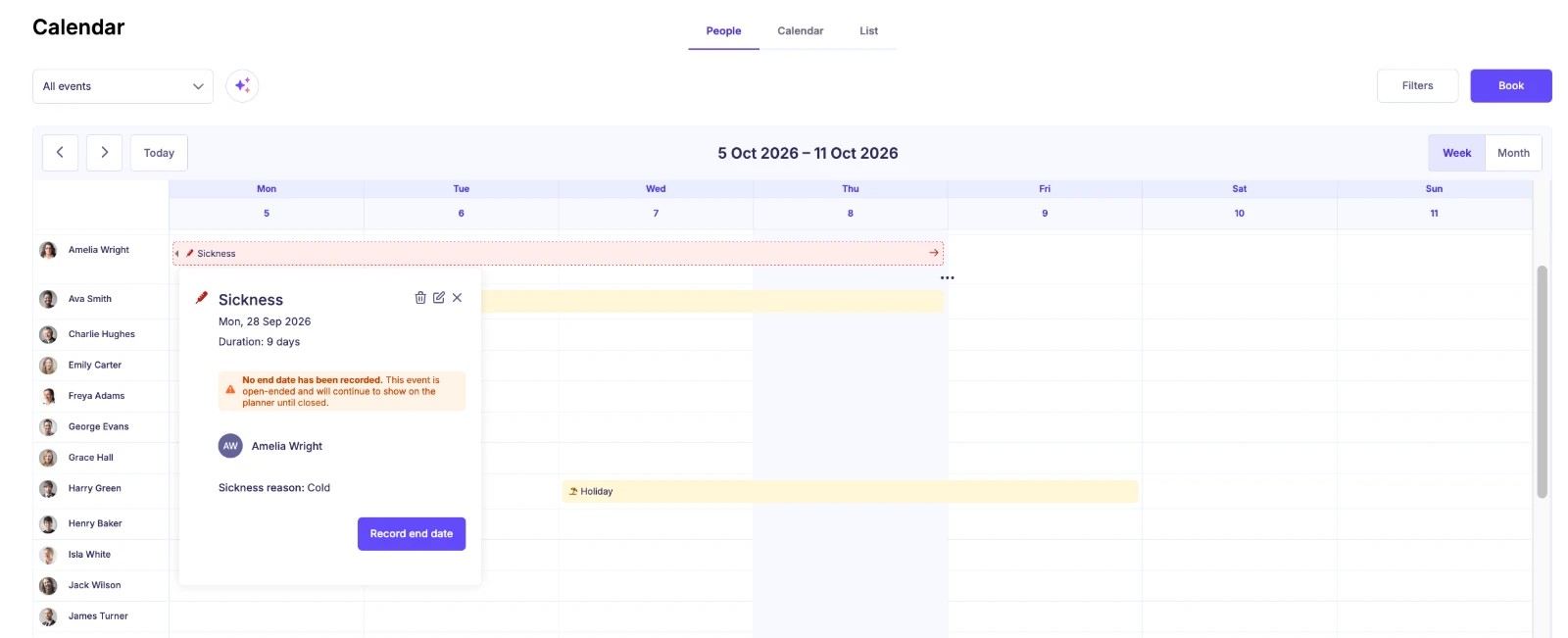This screenshot has height=638, width=1568.
Task: Click Freya Adams' avatar photo
Action: coord(48,396)
